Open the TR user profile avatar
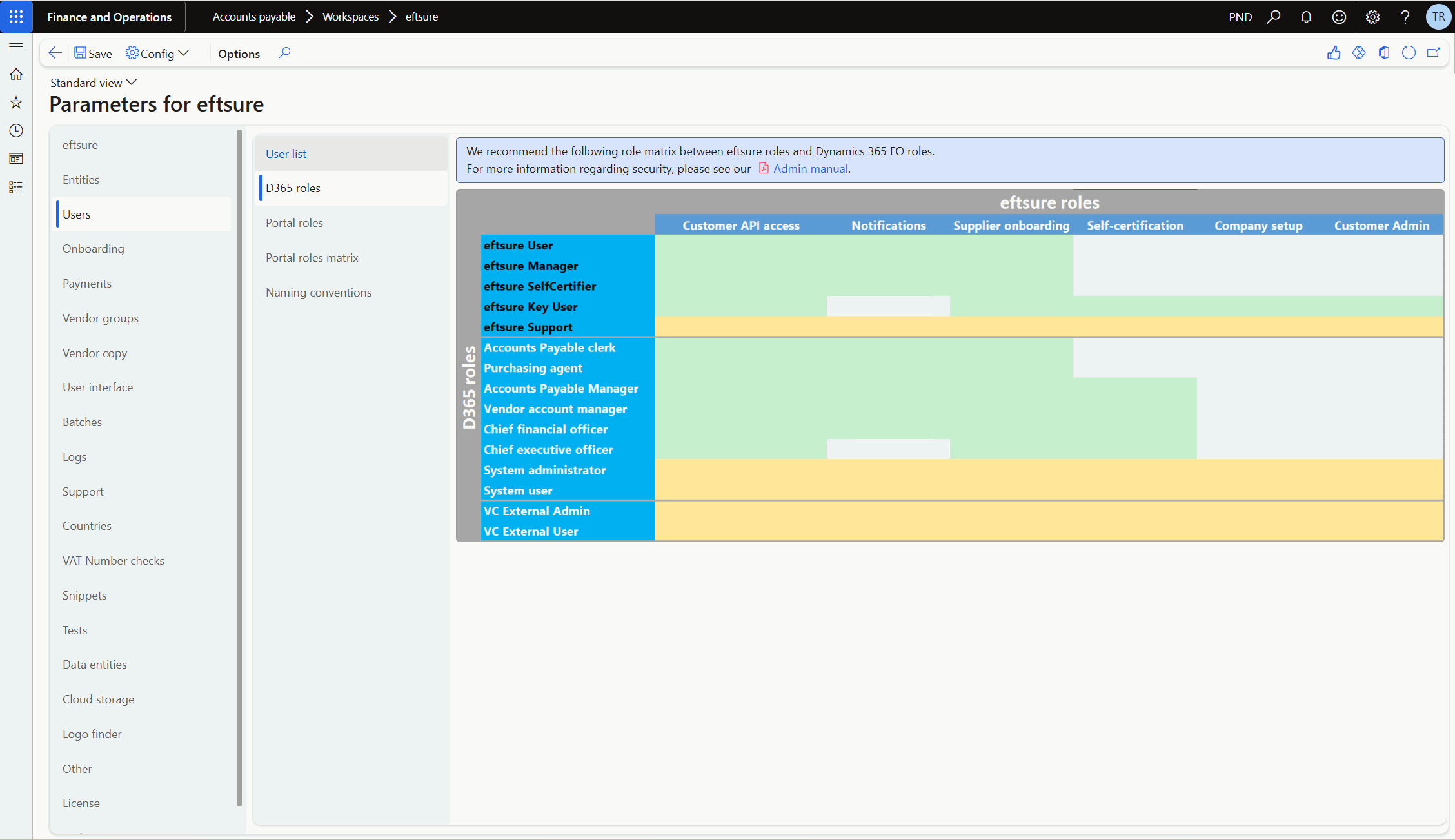1455x840 pixels. [1438, 17]
